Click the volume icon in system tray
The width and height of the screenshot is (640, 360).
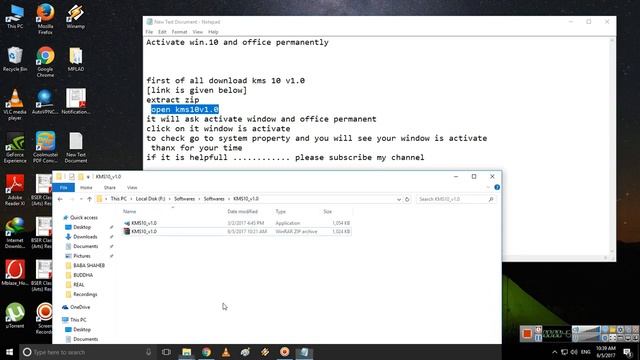pyautogui.click(x=574, y=352)
